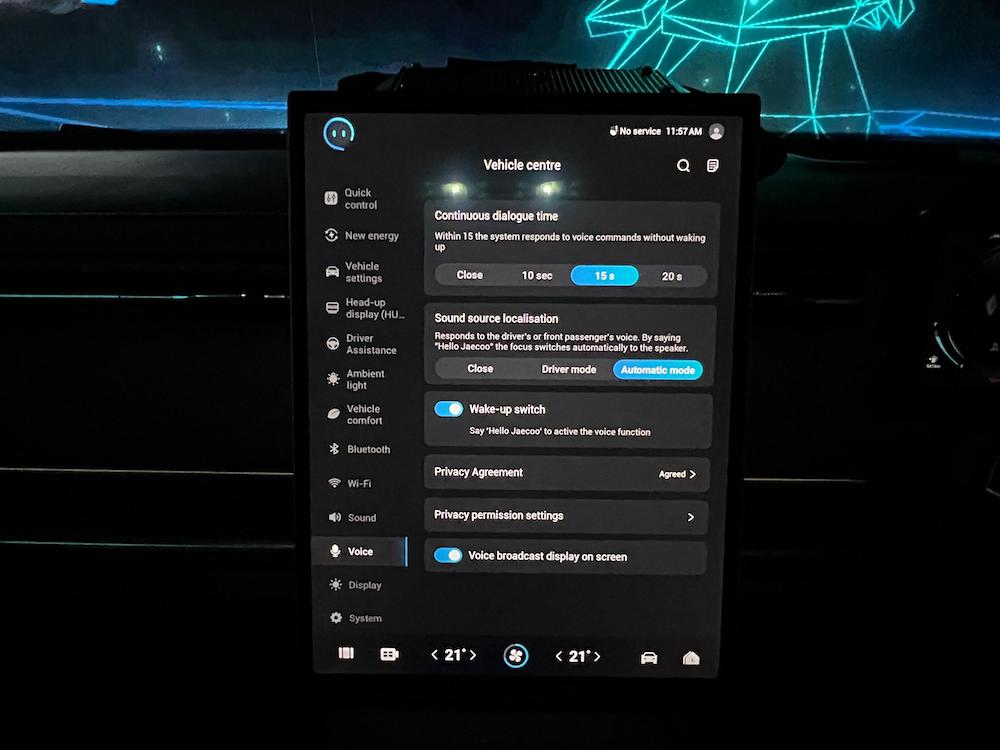
Task: Open the Display sidebar item
Action: [x=364, y=585]
